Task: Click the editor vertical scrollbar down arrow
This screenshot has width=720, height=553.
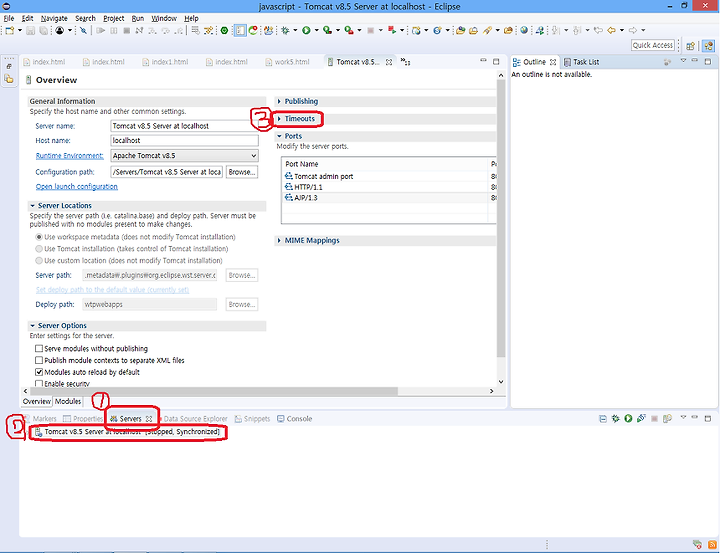Action: point(501,382)
